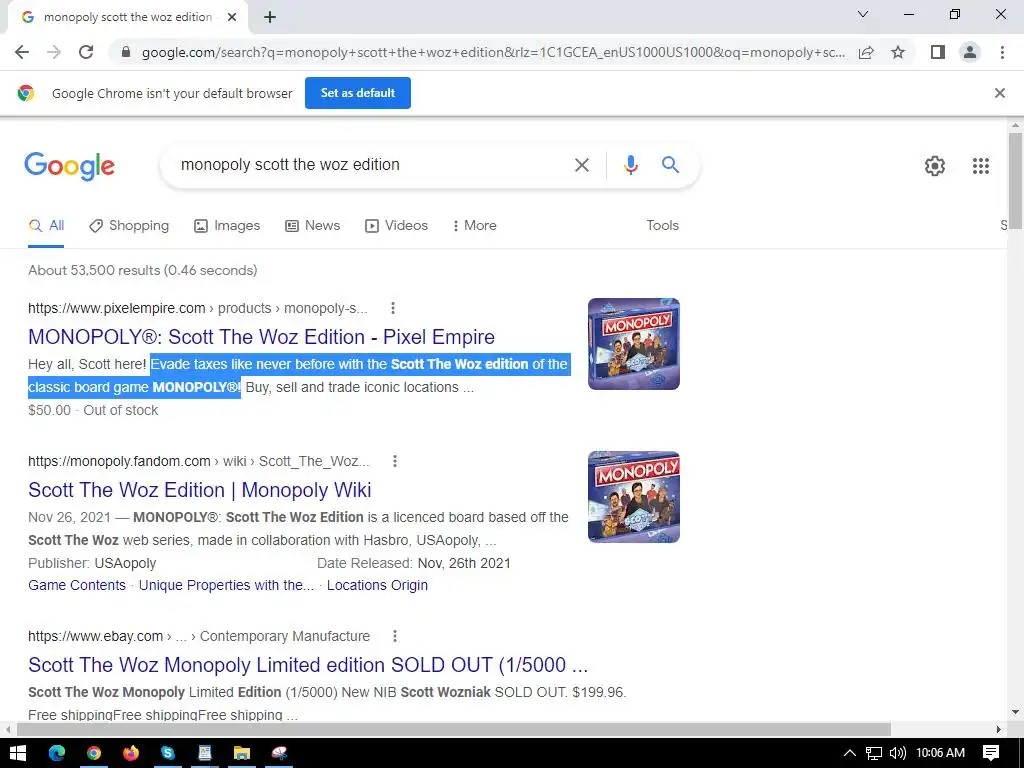
Task: Open tab search dropdown chevron
Action: (863, 14)
